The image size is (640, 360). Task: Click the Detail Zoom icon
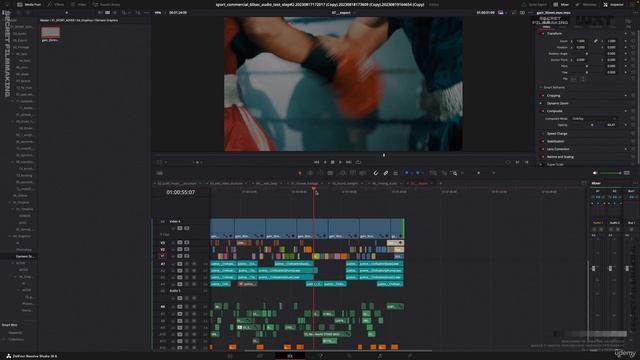pyautogui.click(x=444, y=173)
